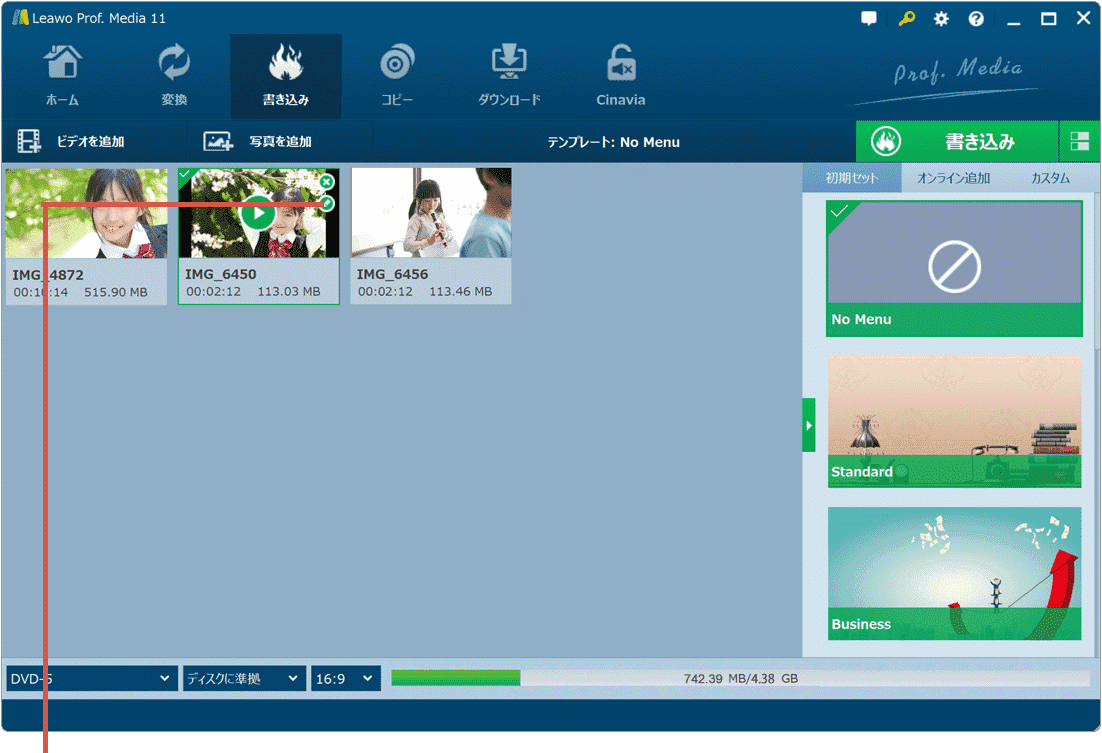
Task: Open the 16:9 aspect ratio dropdown
Action: point(345,679)
